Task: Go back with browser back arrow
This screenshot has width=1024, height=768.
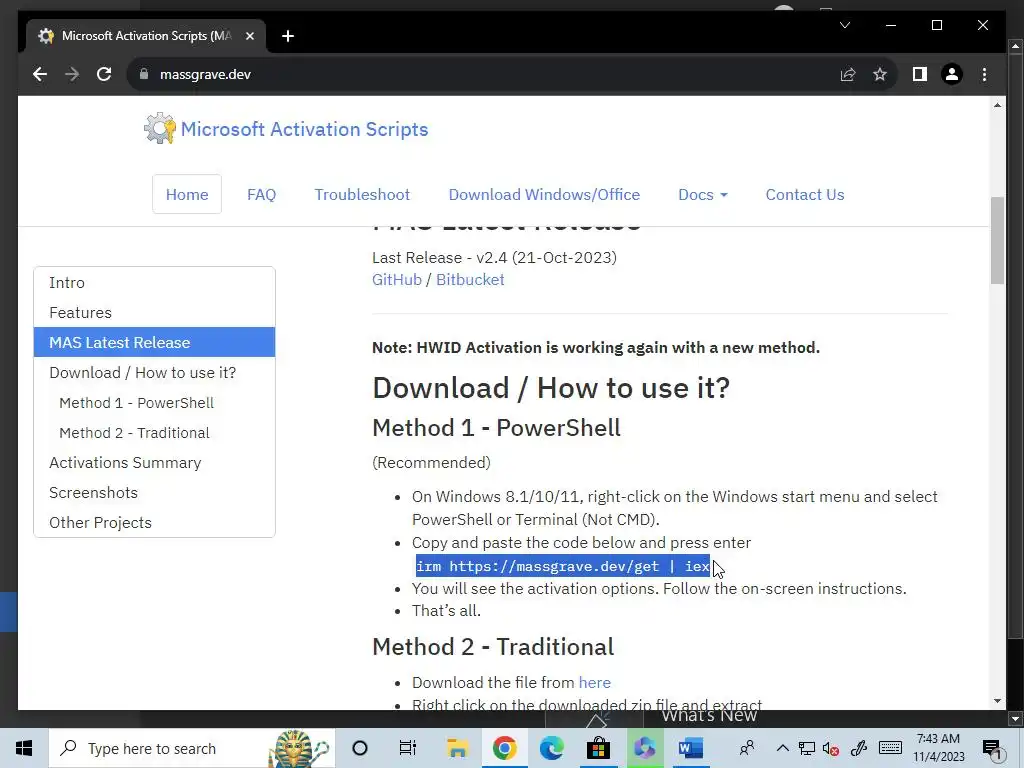Action: (40, 74)
